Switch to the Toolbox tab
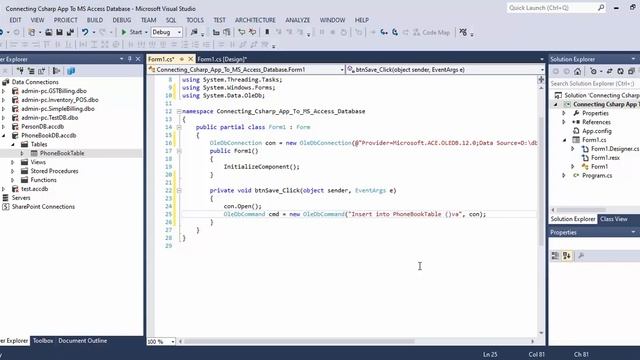The width and height of the screenshot is (640, 360). point(43,341)
